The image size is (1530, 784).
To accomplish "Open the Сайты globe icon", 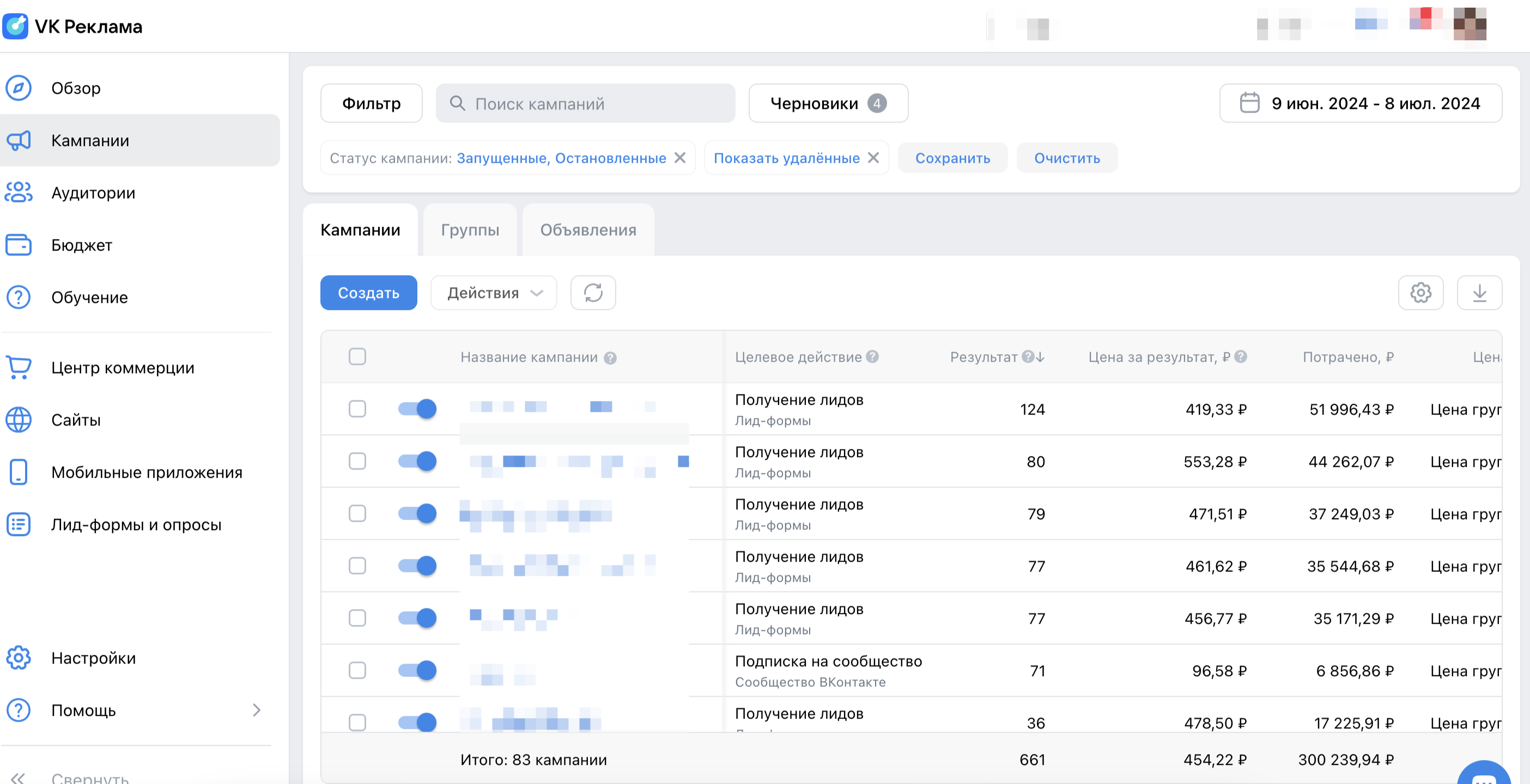I will pos(19,420).
